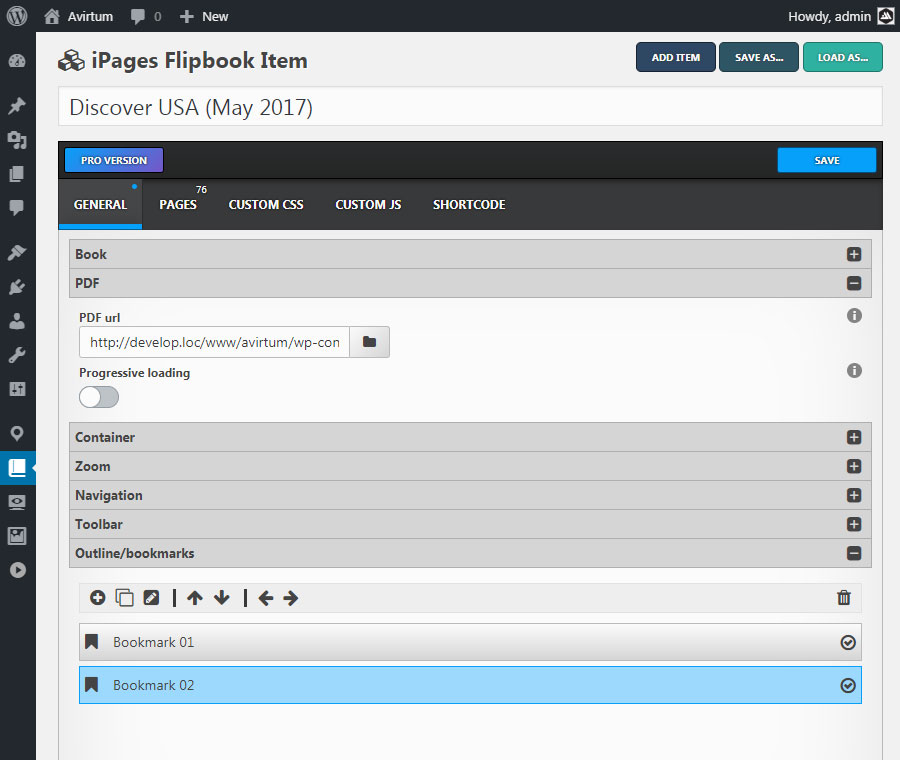Go to the Avirtum site home
900x760 pixels.
(79, 16)
